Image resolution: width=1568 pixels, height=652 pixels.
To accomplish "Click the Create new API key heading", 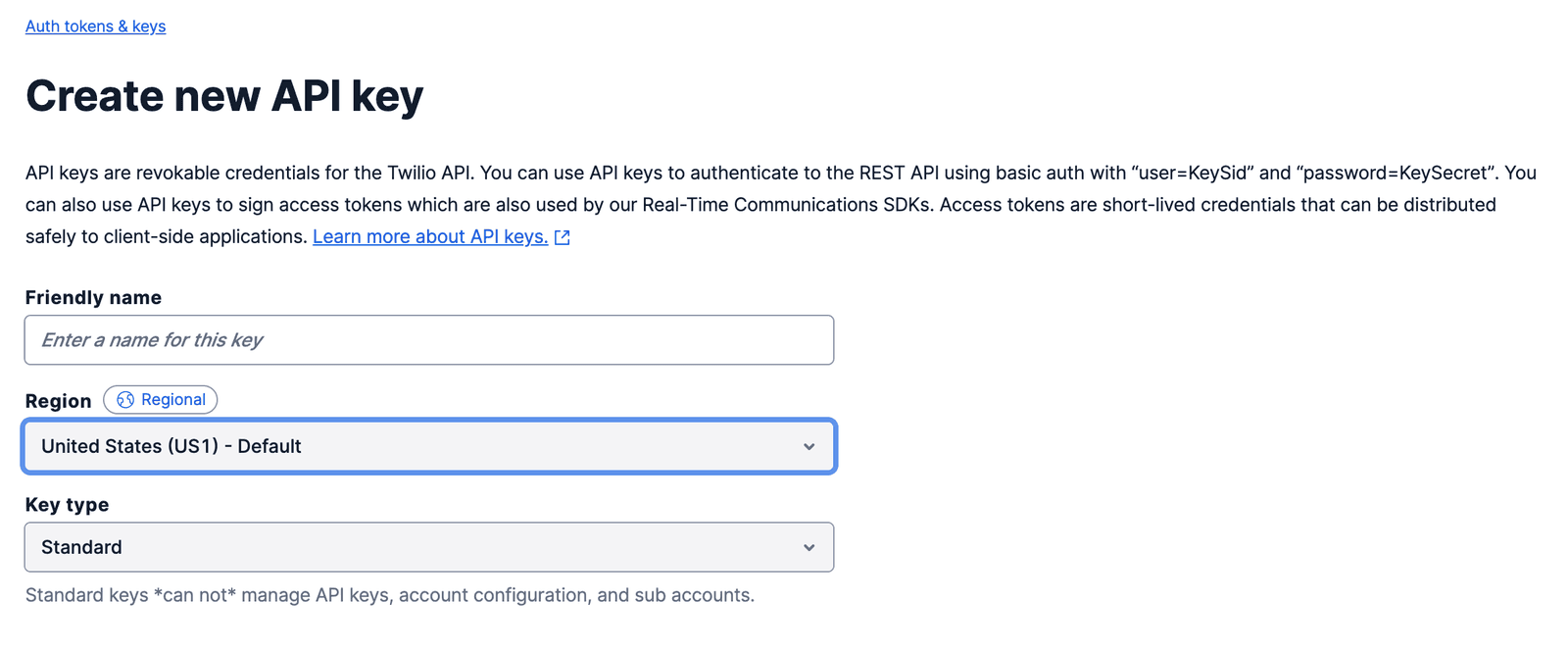I will click(x=224, y=96).
